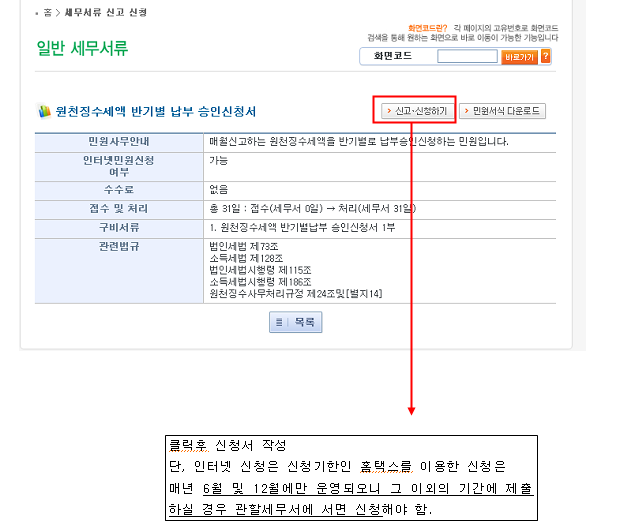The image size is (639, 526).
Task: Focus the 화면코드 input field
Action: (467, 57)
